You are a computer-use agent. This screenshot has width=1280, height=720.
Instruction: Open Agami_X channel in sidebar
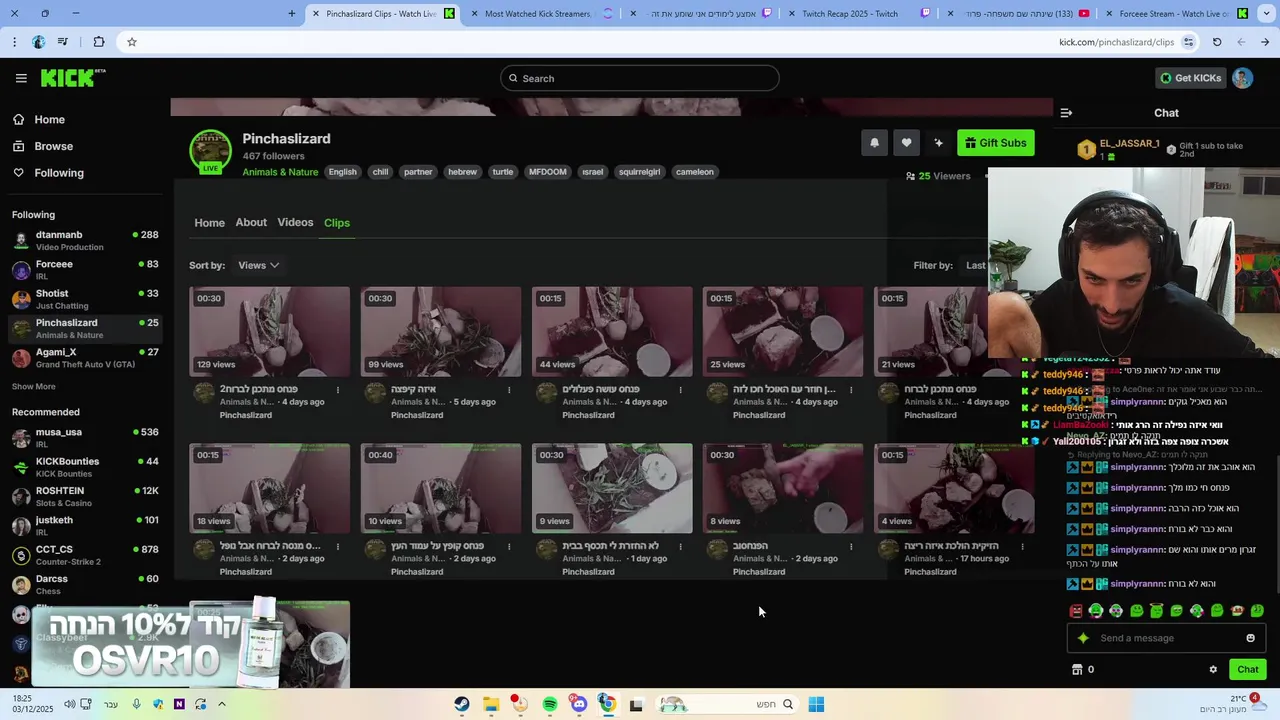(85, 358)
